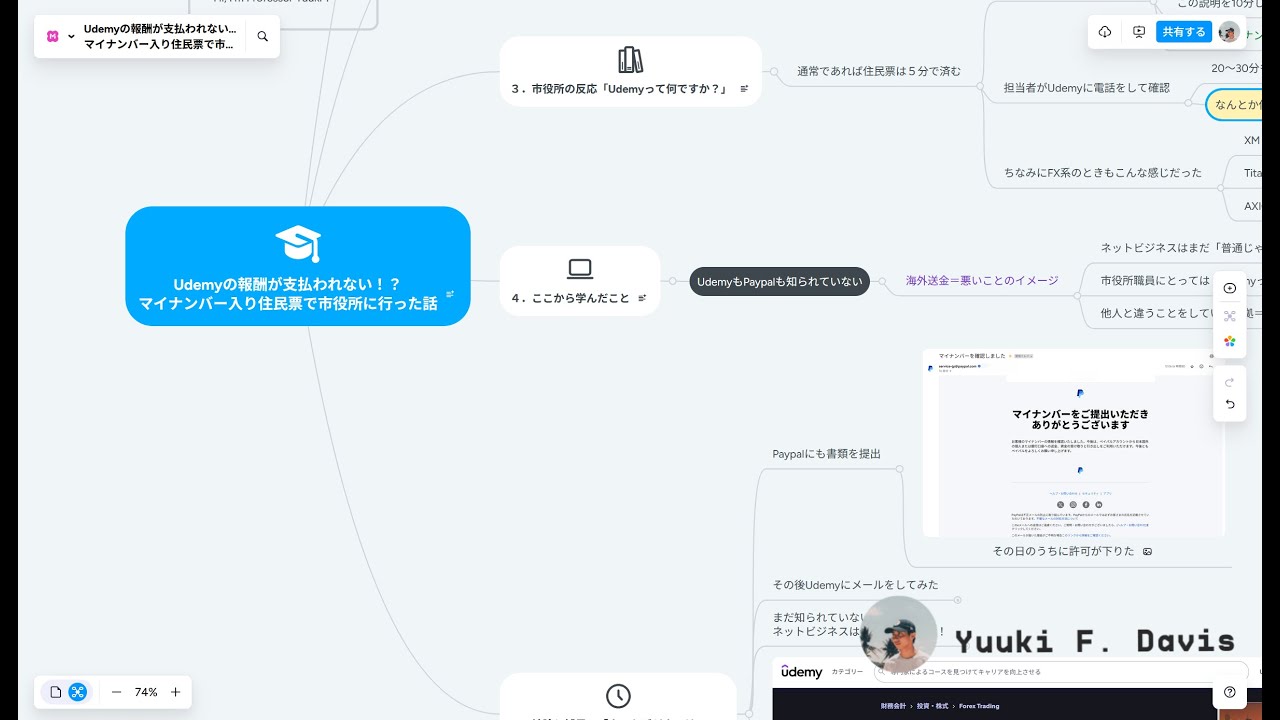The image size is (1280, 720).
Task: Click the laptop icon on topic 4
Action: click(580, 269)
